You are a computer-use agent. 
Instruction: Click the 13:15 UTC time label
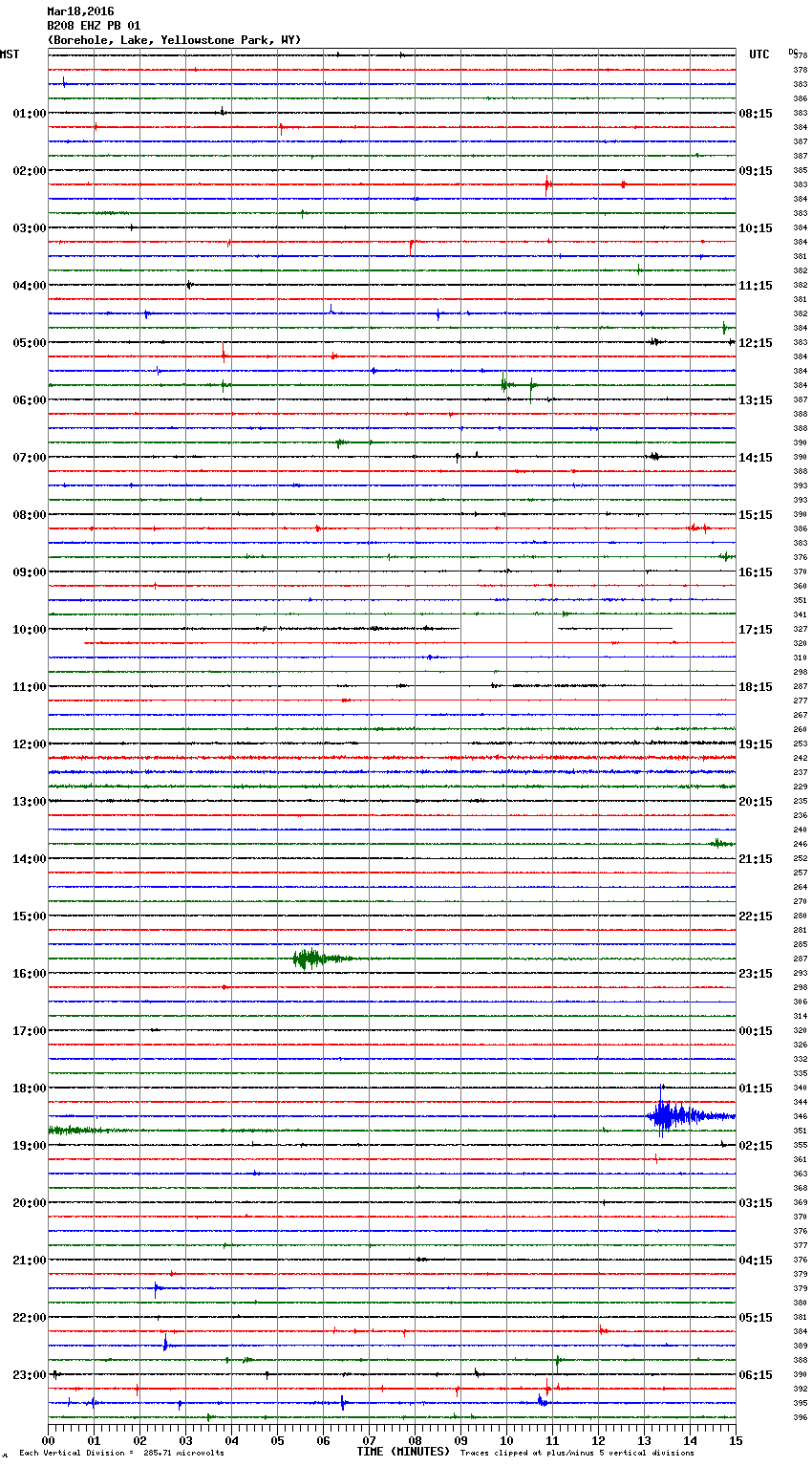[756, 400]
